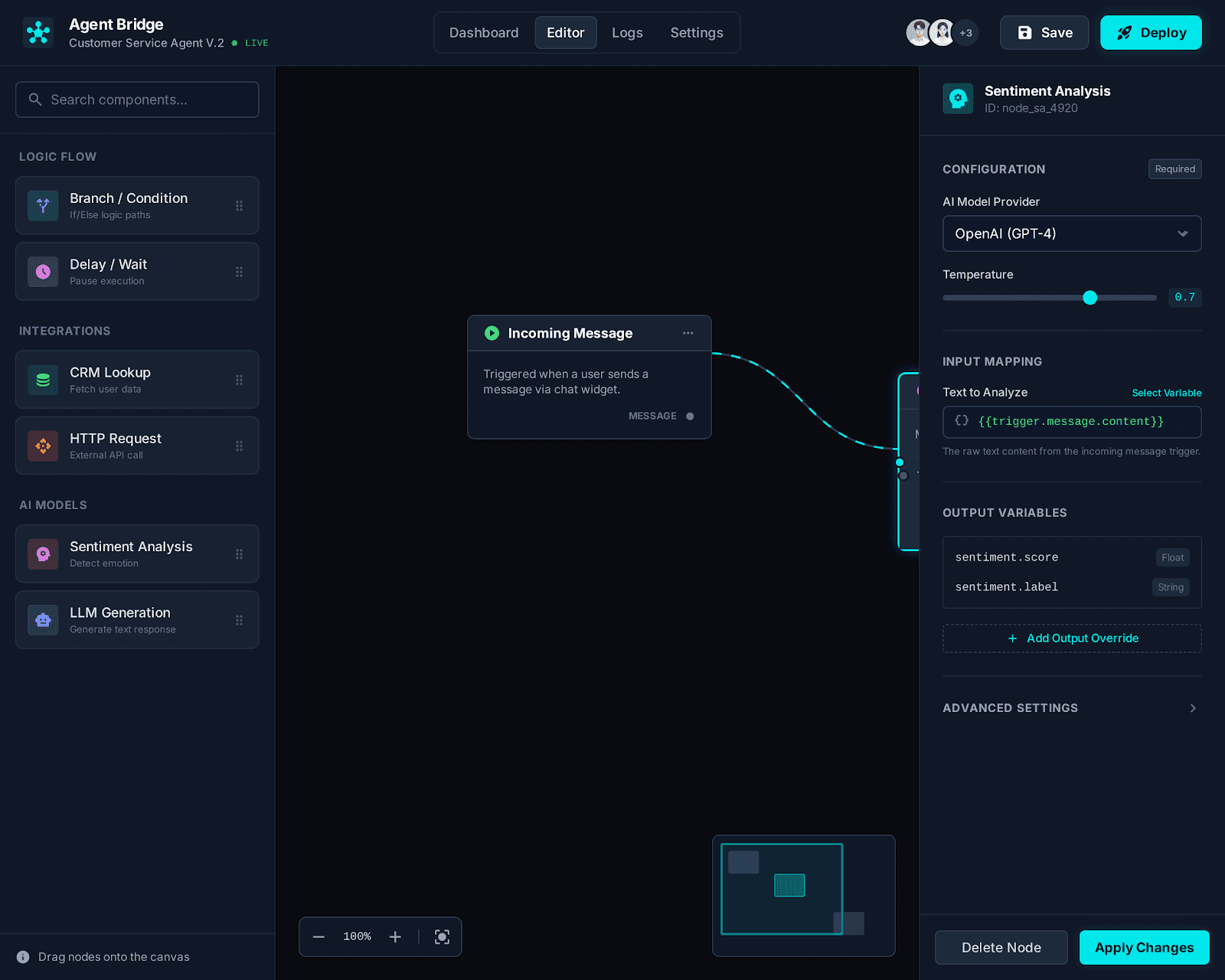The width and height of the screenshot is (1225, 980).
Task: Click the 0.7 temperature value box
Action: coord(1184,297)
